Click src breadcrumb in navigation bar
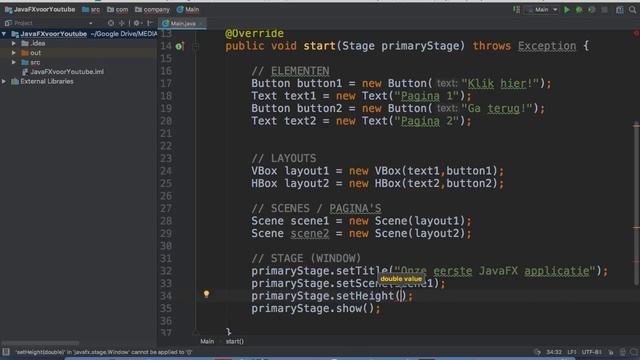This screenshot has height=360, width=640. (91, 9)
